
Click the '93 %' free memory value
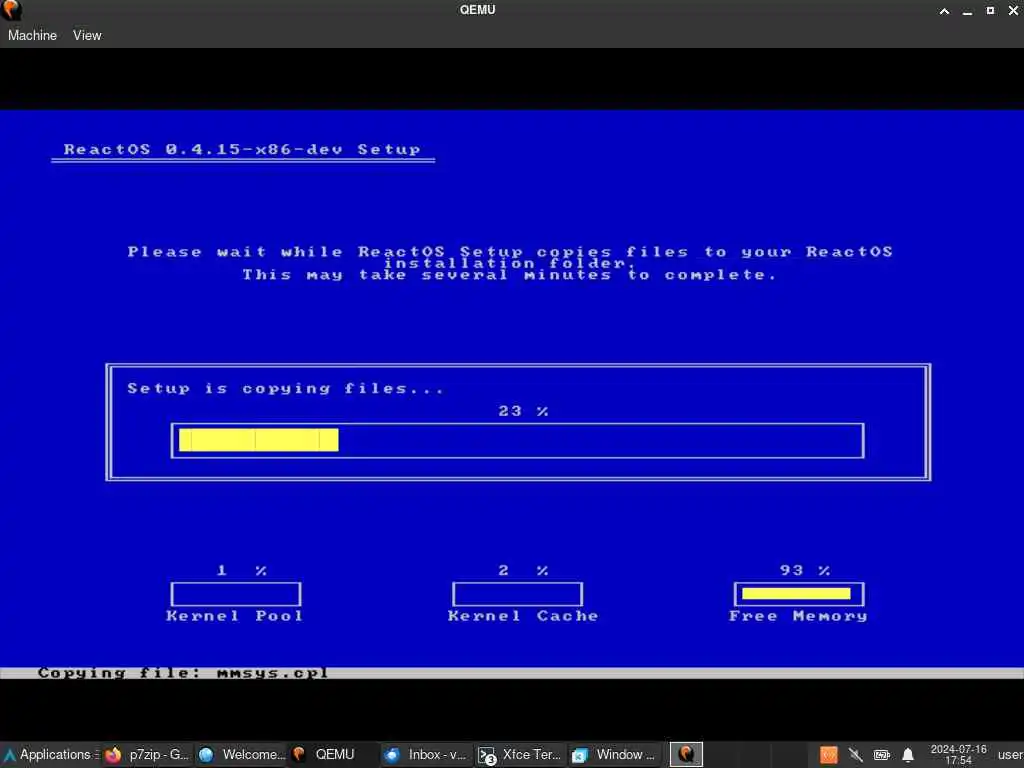[805, 570]
